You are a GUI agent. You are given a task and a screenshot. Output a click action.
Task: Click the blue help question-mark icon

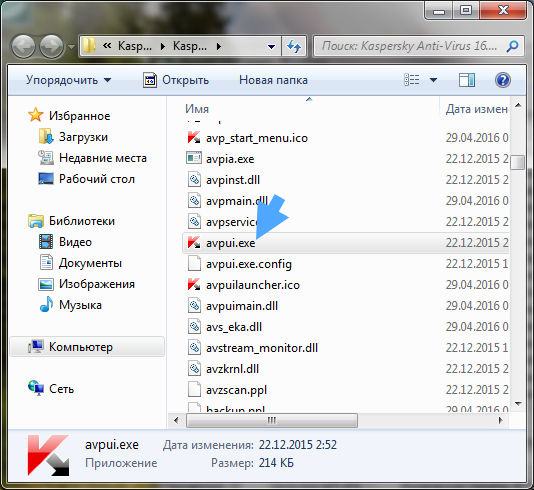tap(502, 80)
